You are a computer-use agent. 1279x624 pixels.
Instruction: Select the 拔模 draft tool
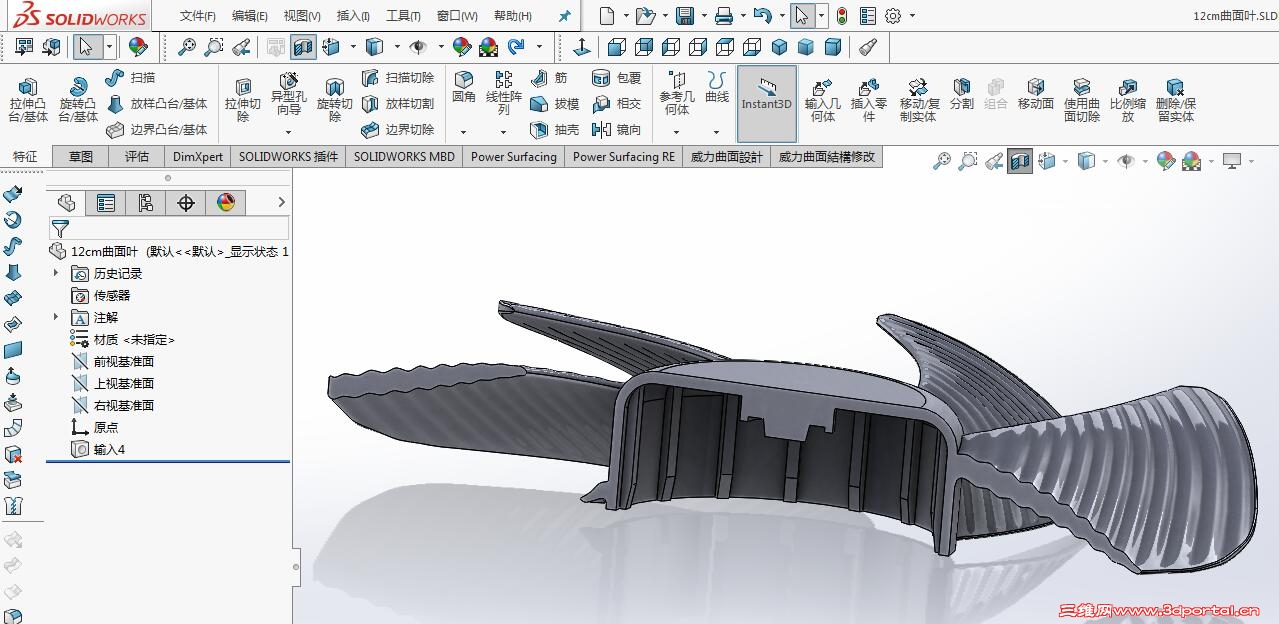(554, 104)
